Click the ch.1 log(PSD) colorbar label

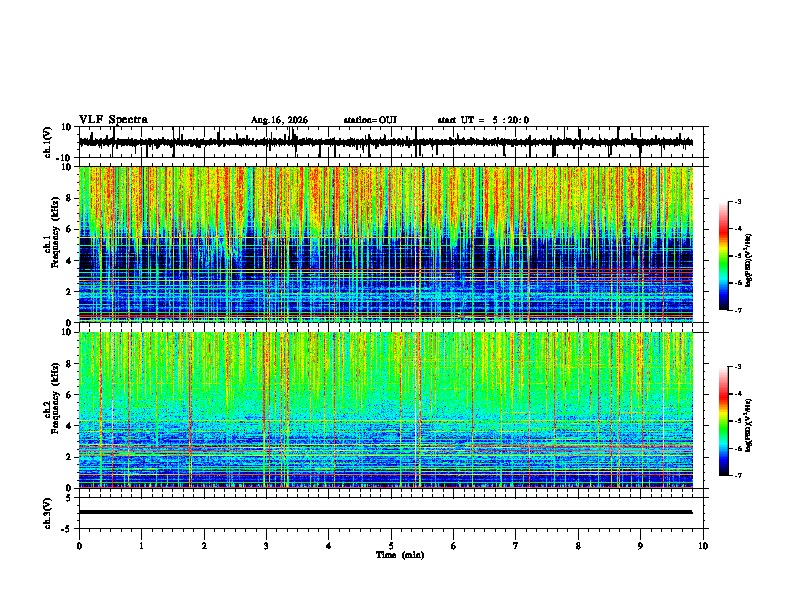point(748,260)
